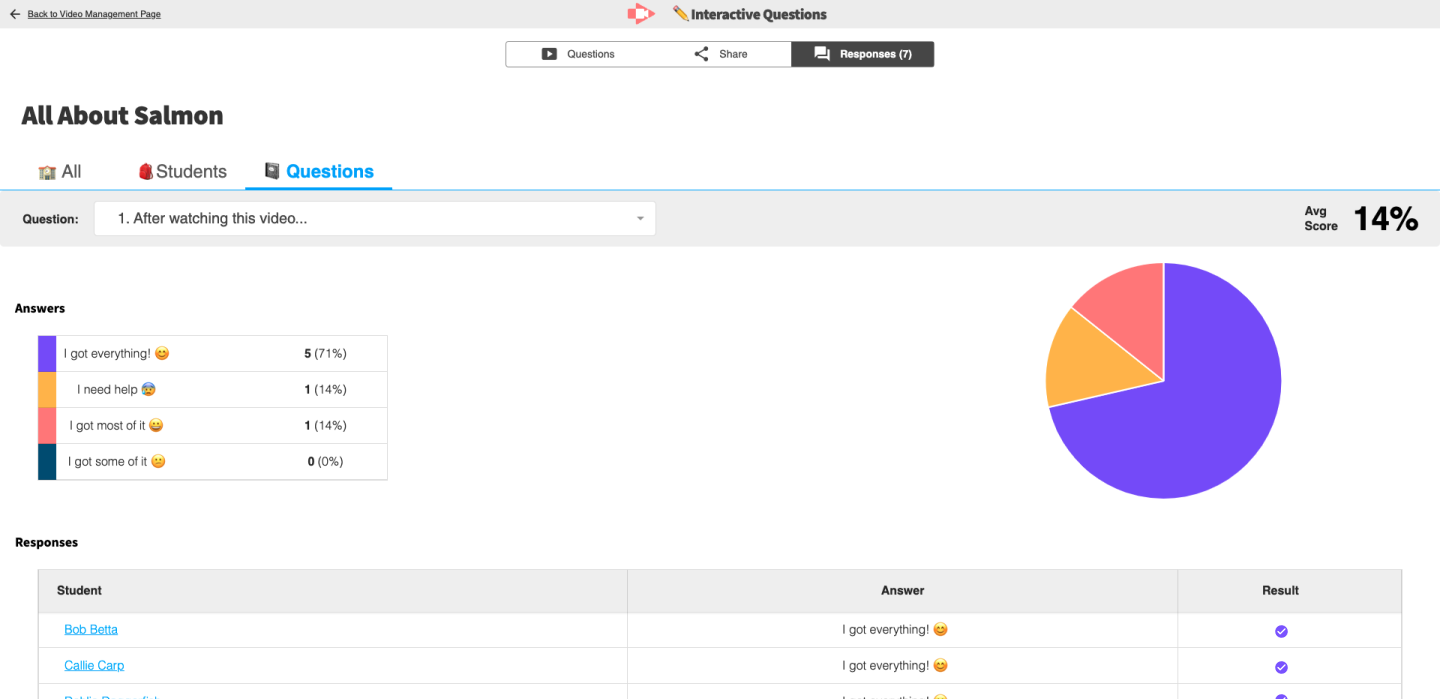Click the anxious emoji next to I need help
The width and height of the screenshot is (1440, 699).
click(148, 390)
